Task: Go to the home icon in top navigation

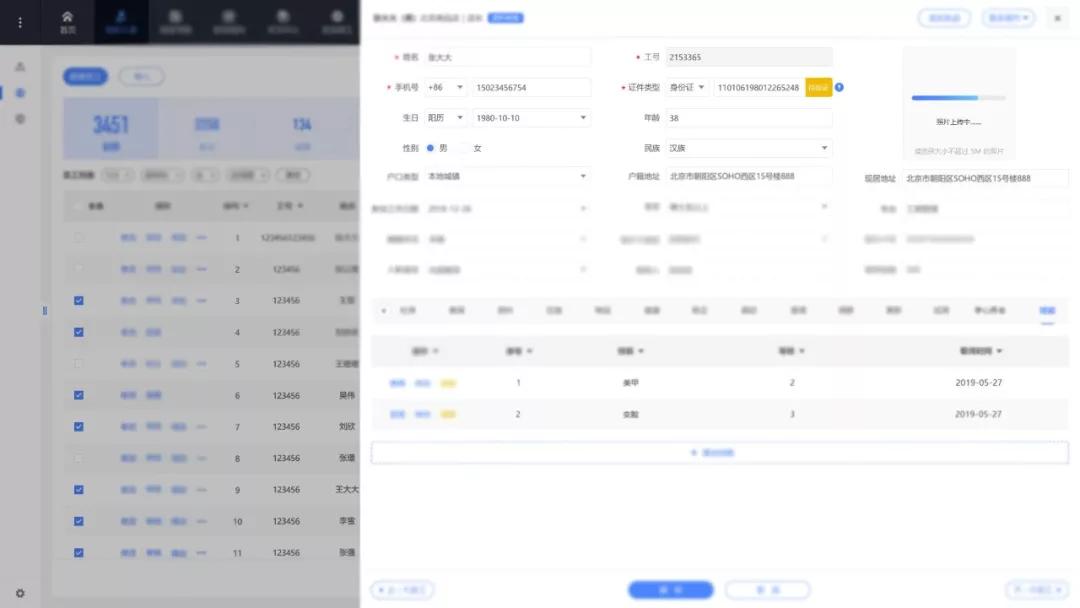Action: point(68,22)
